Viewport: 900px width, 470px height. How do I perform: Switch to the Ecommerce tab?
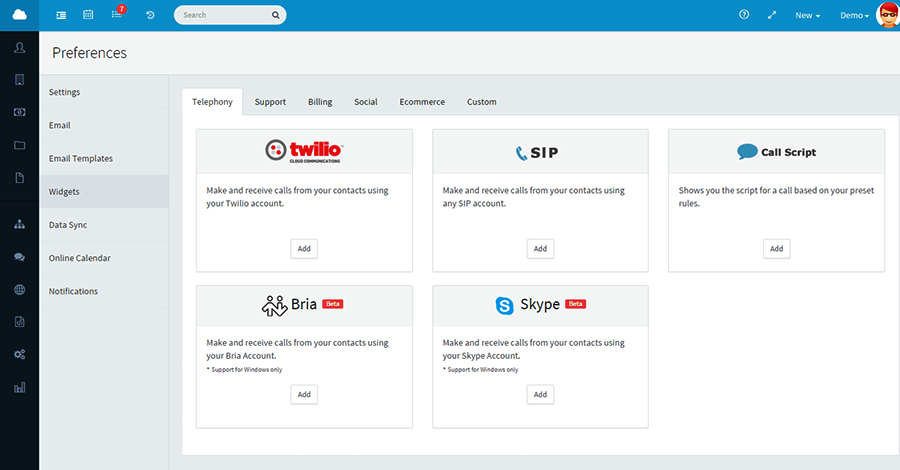pos(422,102)
